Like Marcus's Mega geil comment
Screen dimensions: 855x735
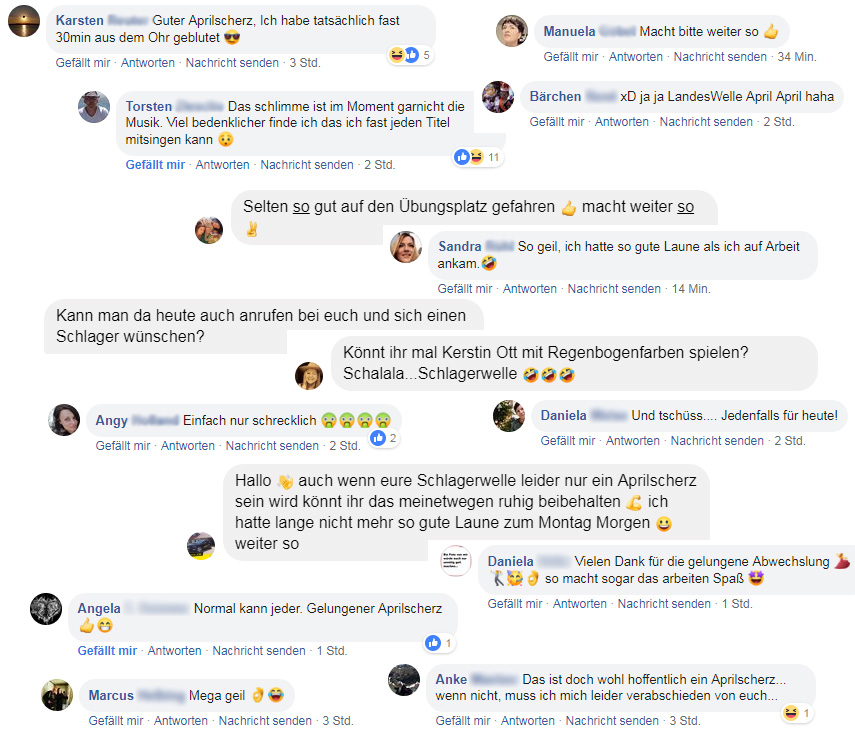116,720
